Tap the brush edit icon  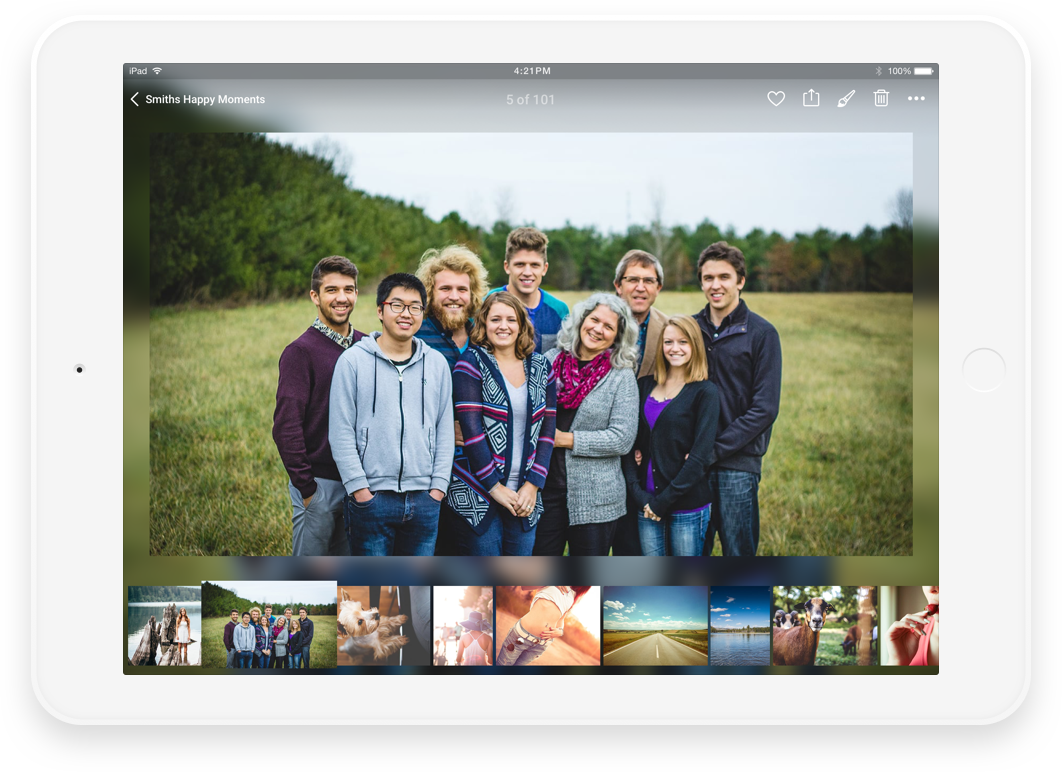tap(846, 99)
